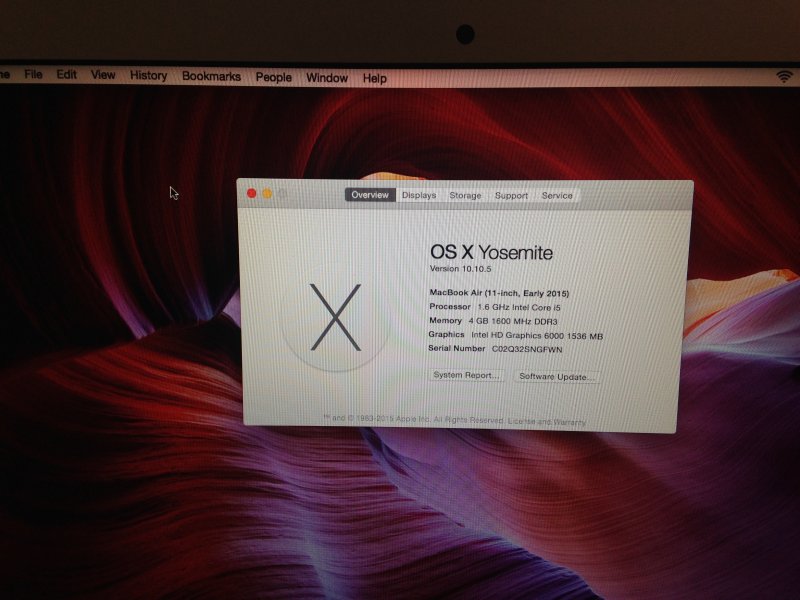Open the File menu

33,75
